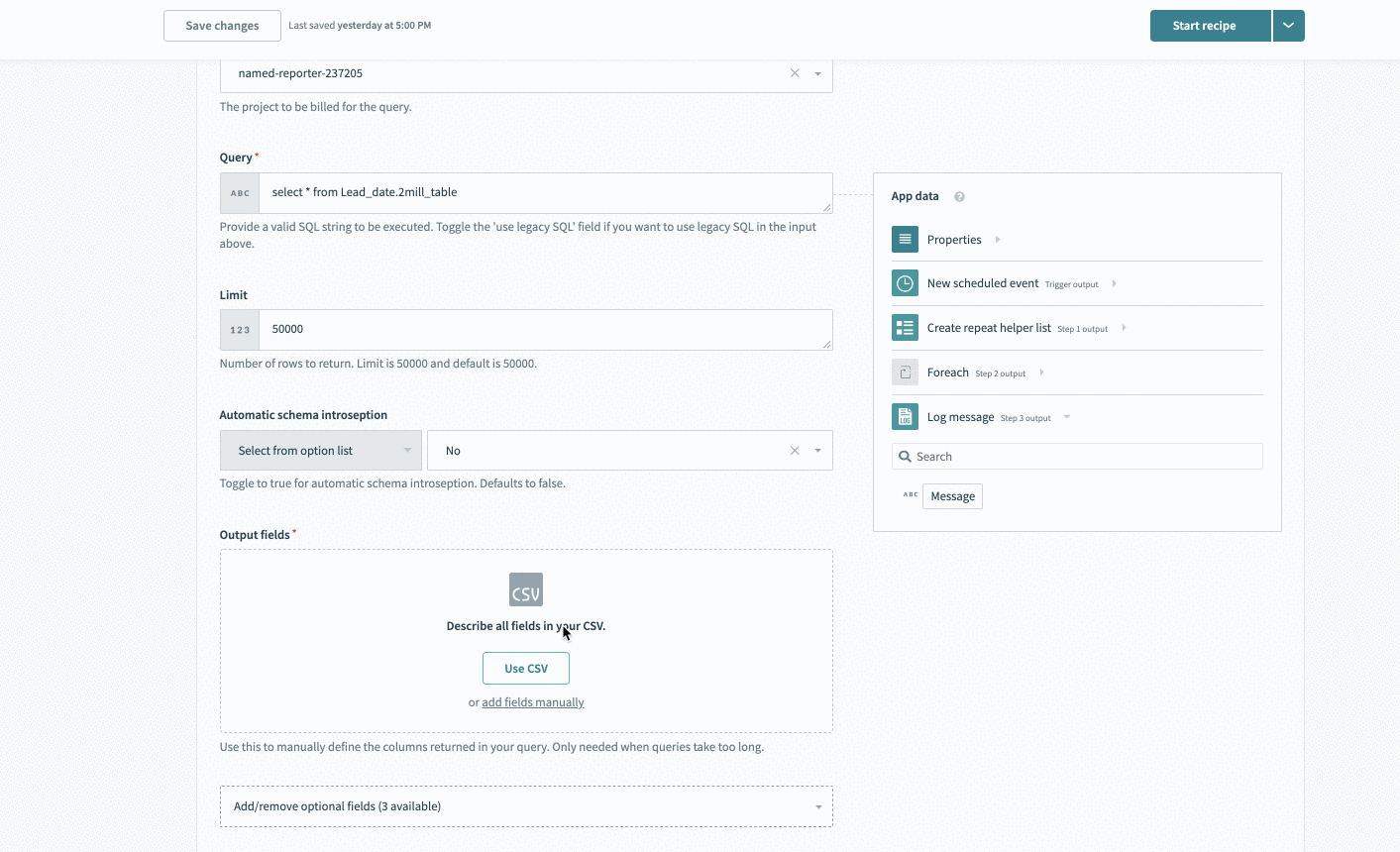Click the Save changes button
1400x852 pixels.
click(221, 25)
